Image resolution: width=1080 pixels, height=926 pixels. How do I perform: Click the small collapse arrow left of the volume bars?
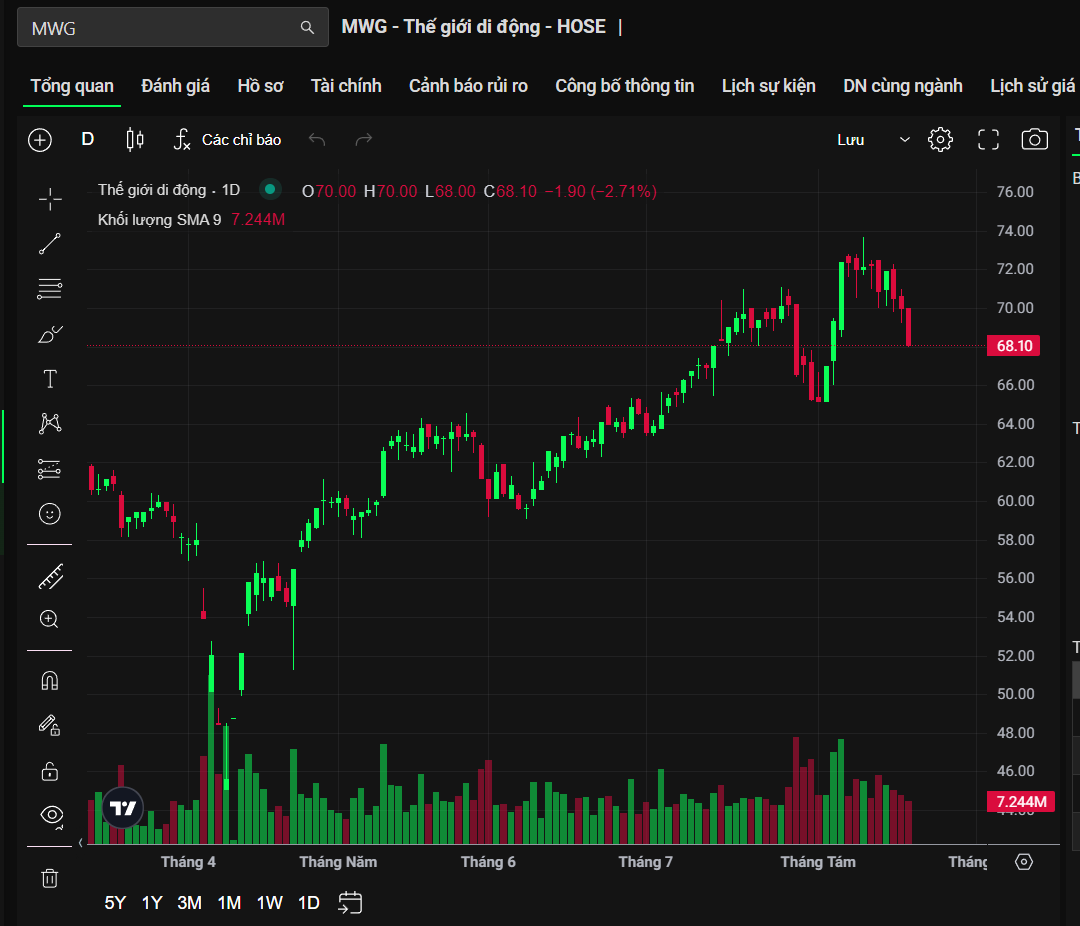click(x=81, y=843)
